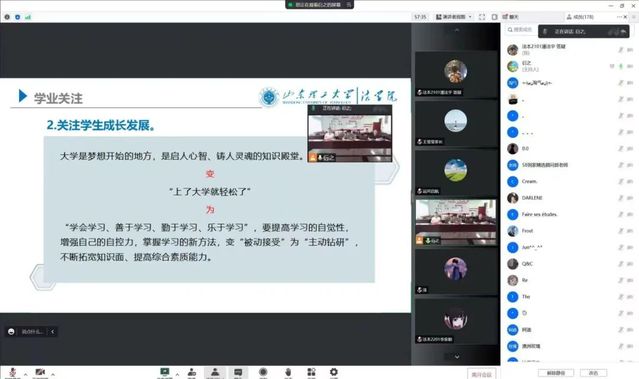
Task: Show next video tiles with down chevron
Action: coord(457,357)
